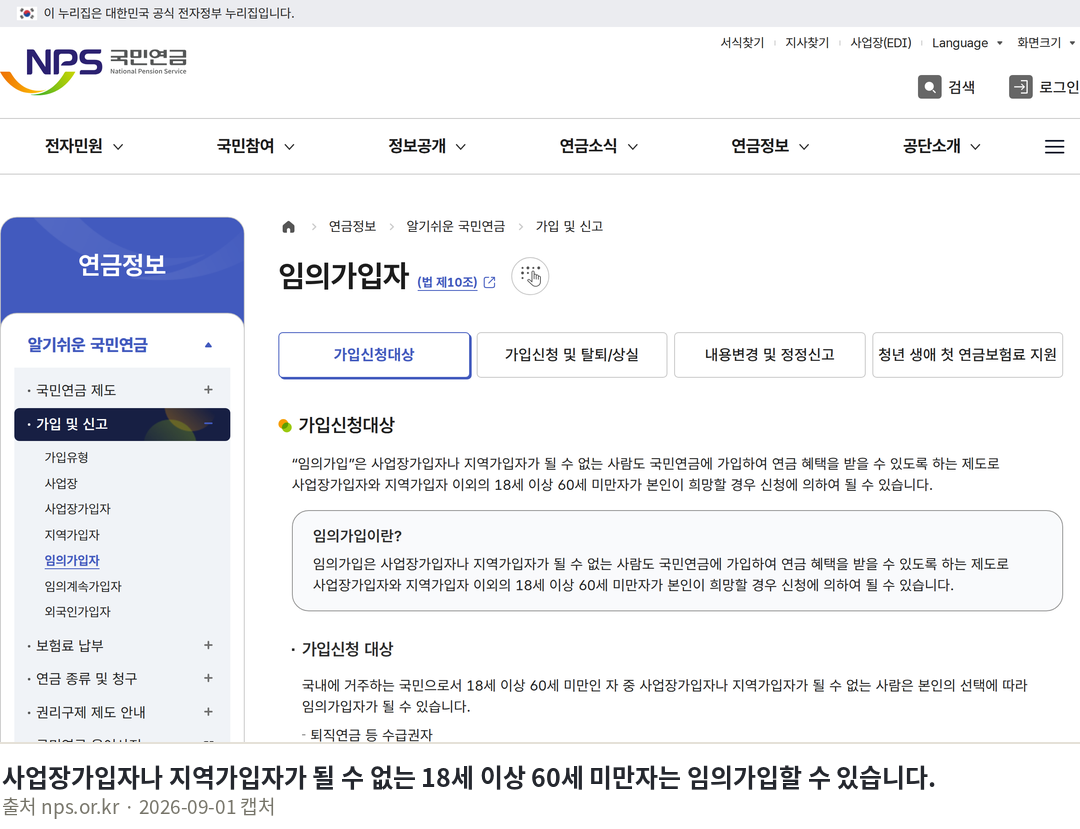
Task: Click 권리구제 제도 안내 sidebar item
Action: pos(91,712)
